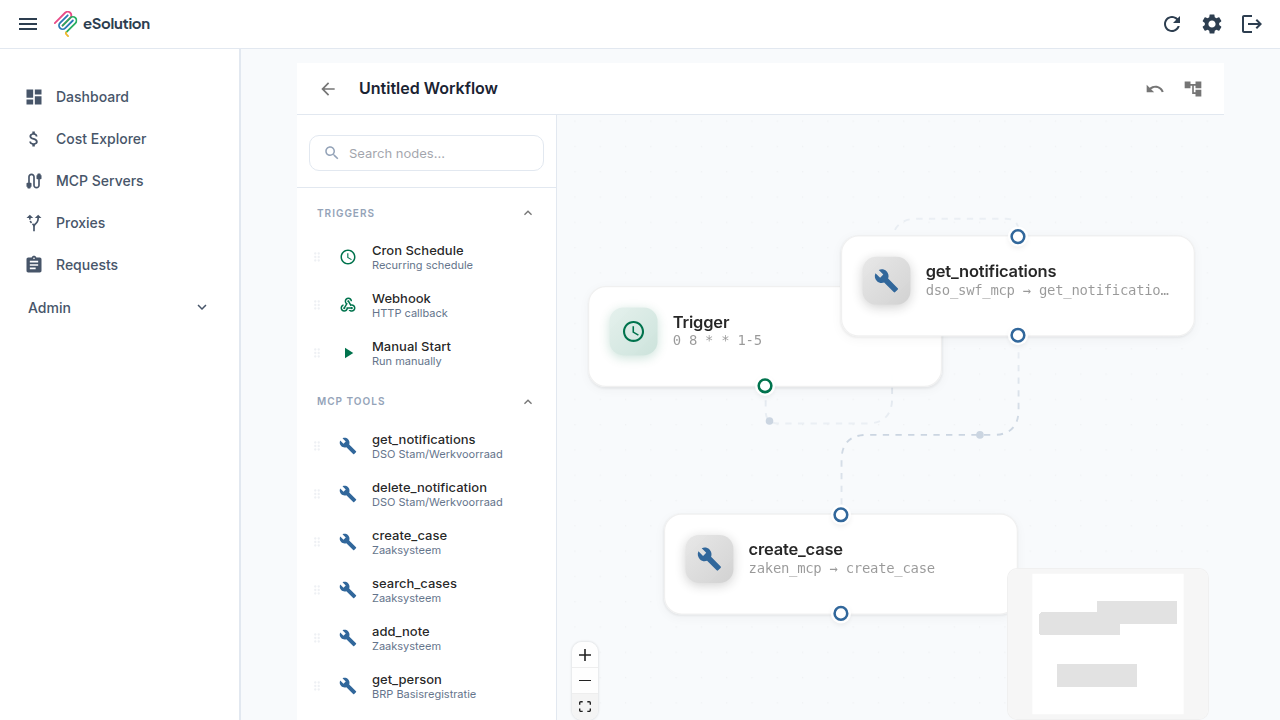Click the auto-layout tree icon
The image size is (1280, 720).
click(x=1193, y=89)
